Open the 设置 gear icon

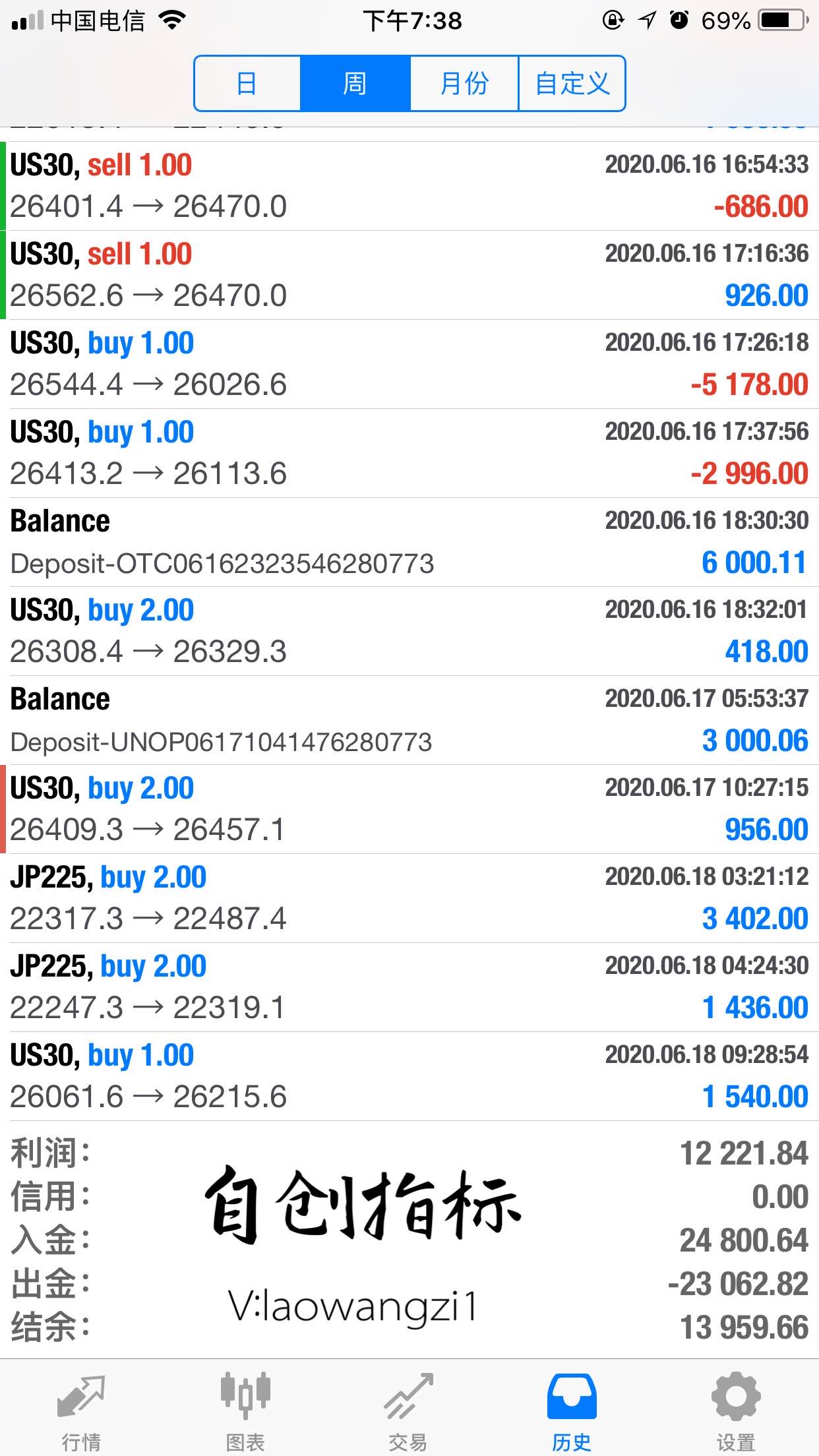pos(735,1398)
